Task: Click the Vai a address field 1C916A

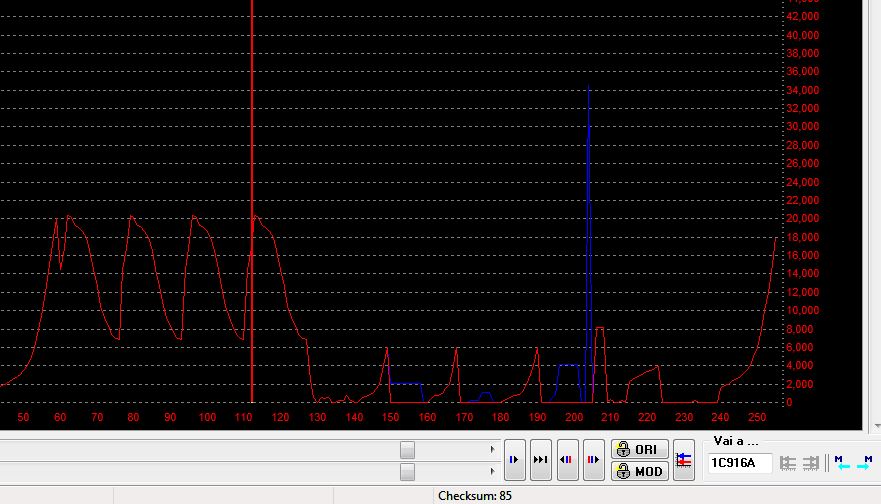Action: 739,463
